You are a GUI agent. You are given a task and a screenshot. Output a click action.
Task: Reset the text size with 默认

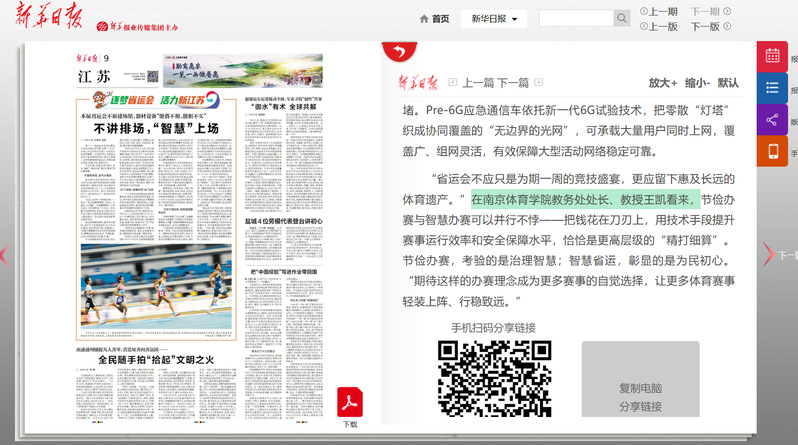pos(728,82)
